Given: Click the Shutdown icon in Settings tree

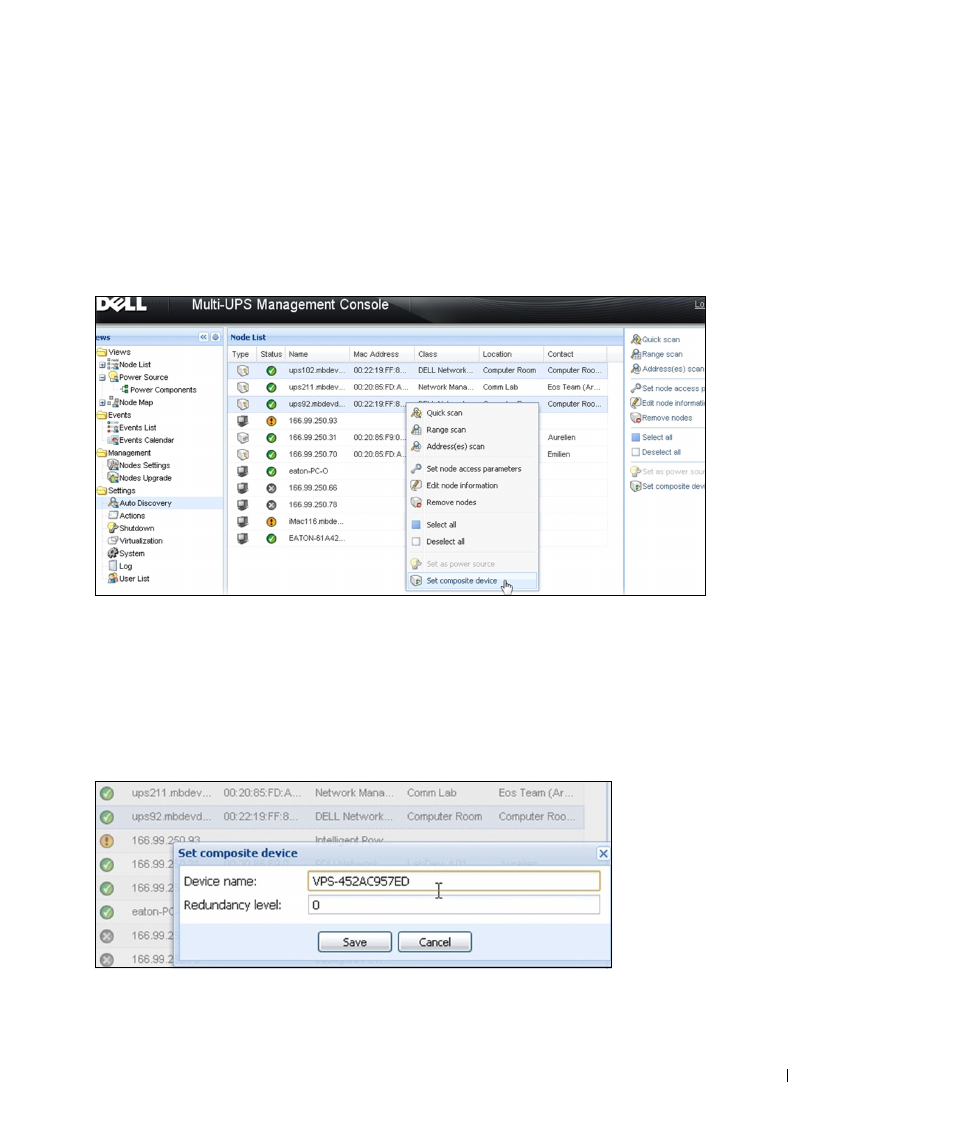Looking at the screenshot, I should click(113, 528).
